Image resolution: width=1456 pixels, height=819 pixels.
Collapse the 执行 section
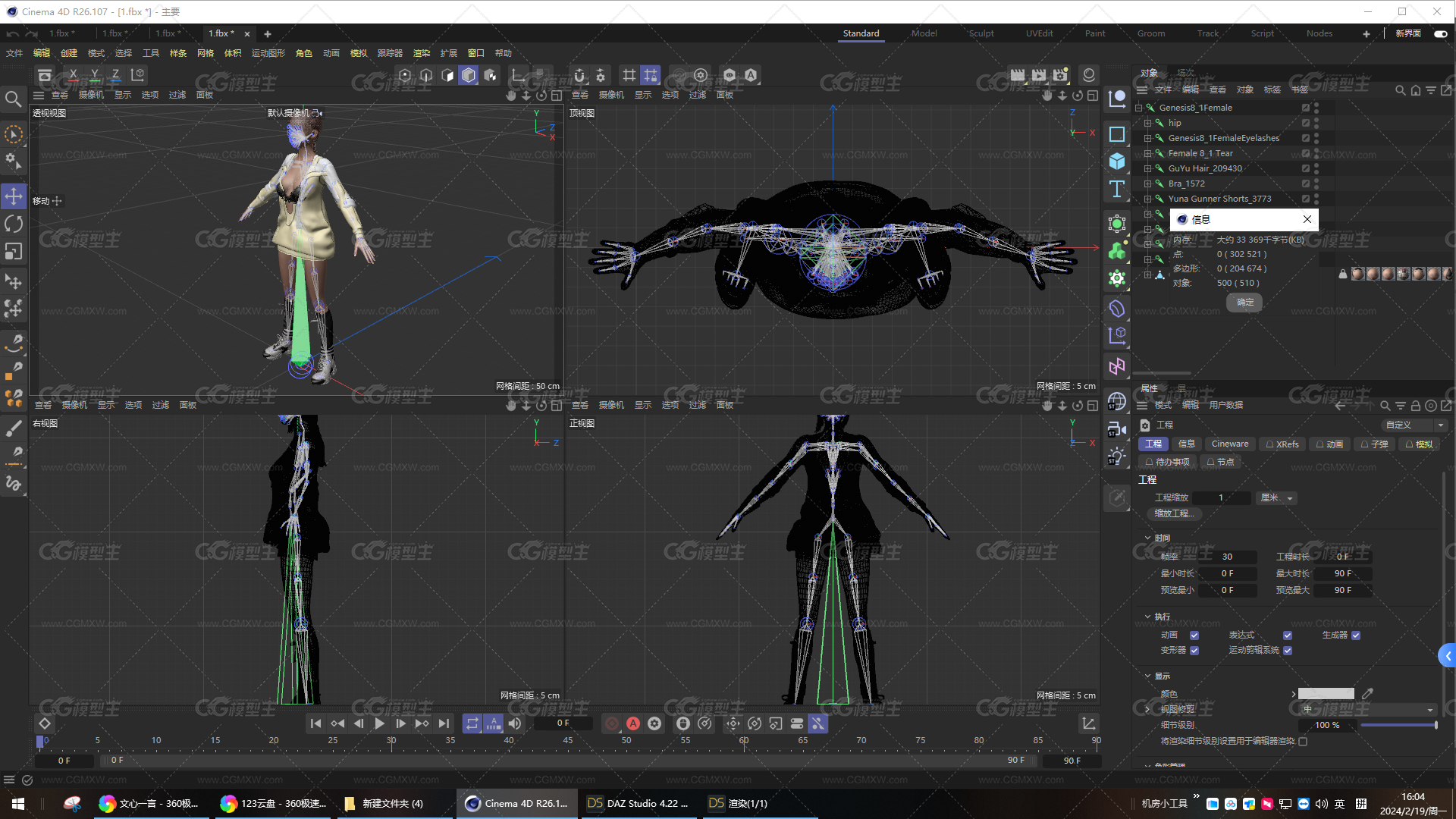pyautogui.click(x=1147, y=617)
